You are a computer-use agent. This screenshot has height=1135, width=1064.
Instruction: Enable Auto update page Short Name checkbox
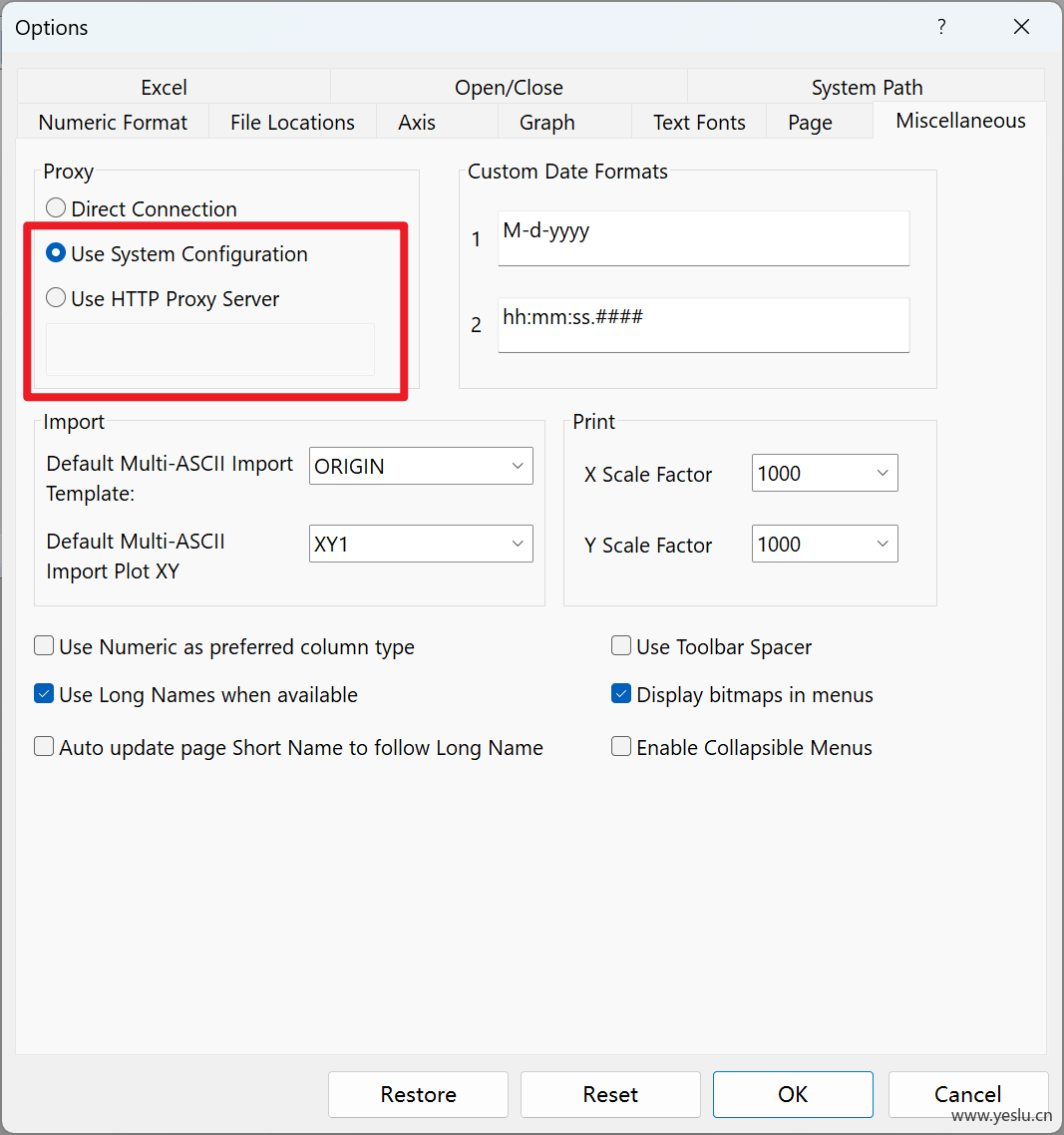point(44,747)
